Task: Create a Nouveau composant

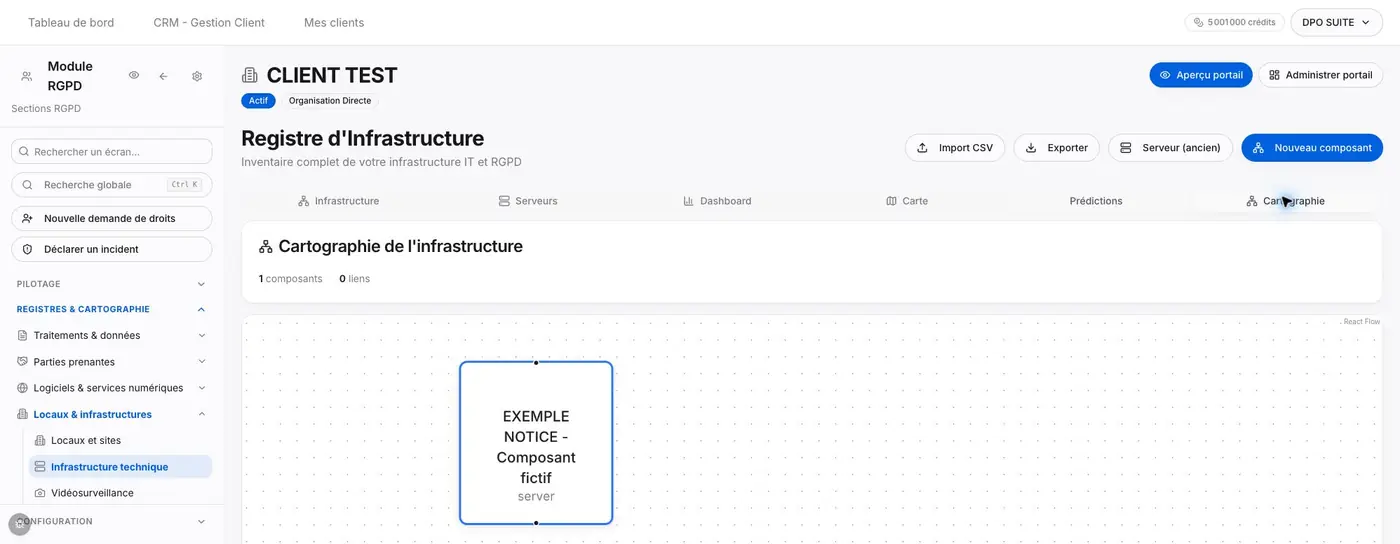Action: tap(1312, 148)
